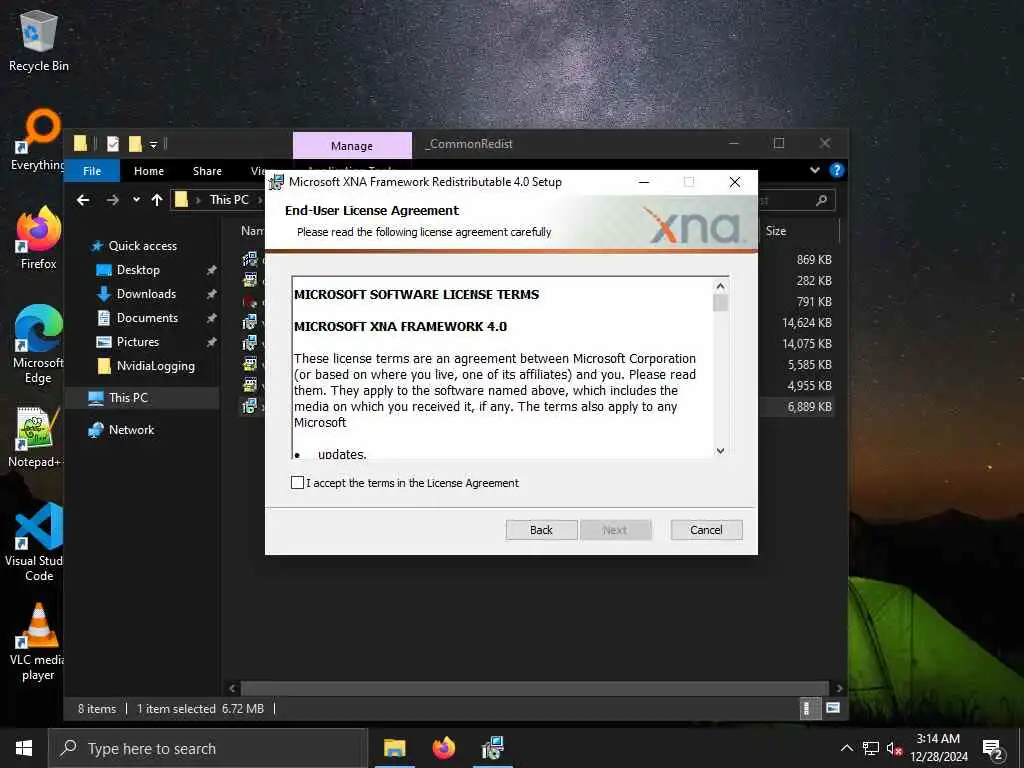Click This PC in the address bar
The width and height of the screenshot is (1024, 768).
coord(229,200)
